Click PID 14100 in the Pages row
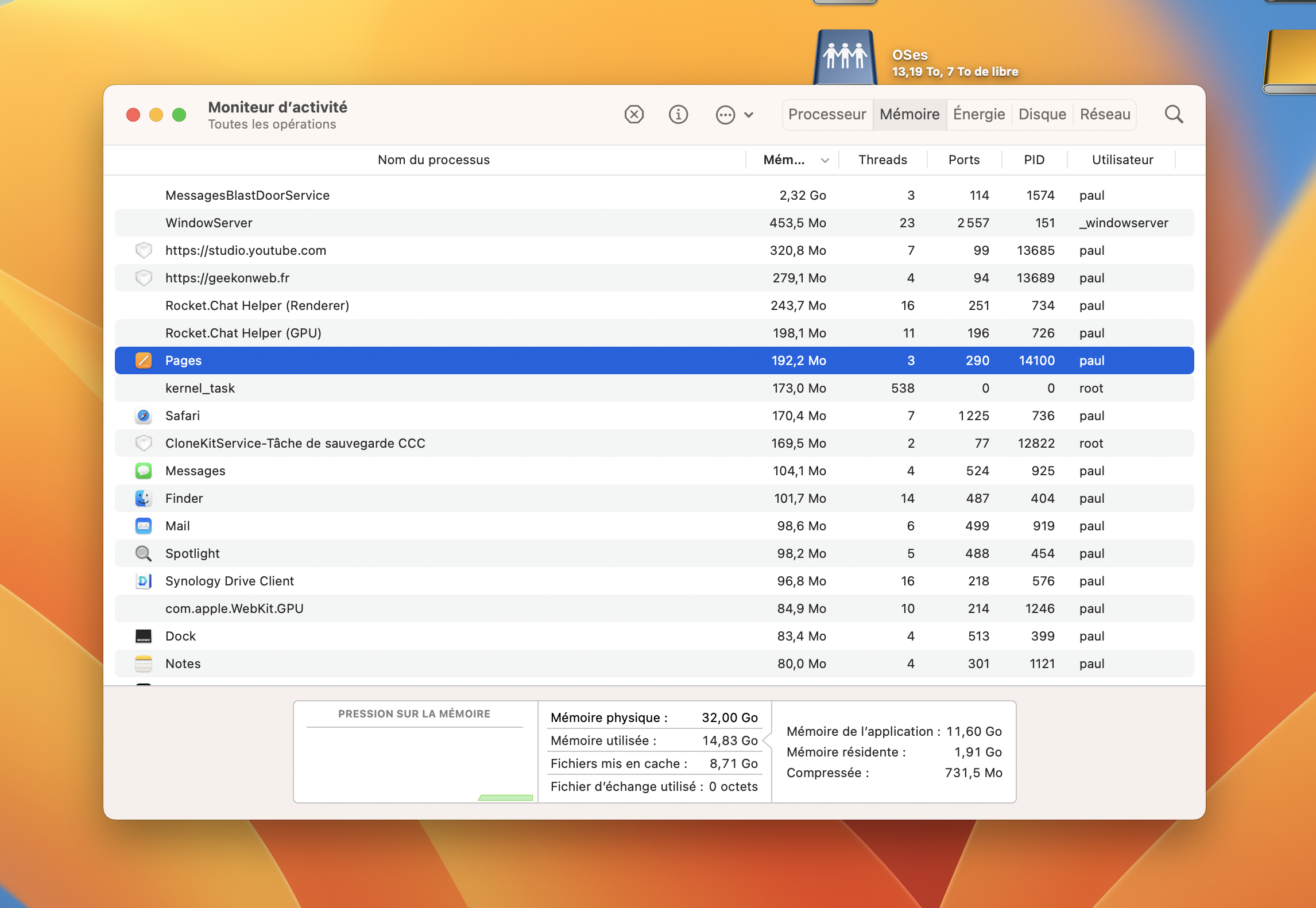The width and height of the screenshot is (1316, 908). tap(1036, 360)
